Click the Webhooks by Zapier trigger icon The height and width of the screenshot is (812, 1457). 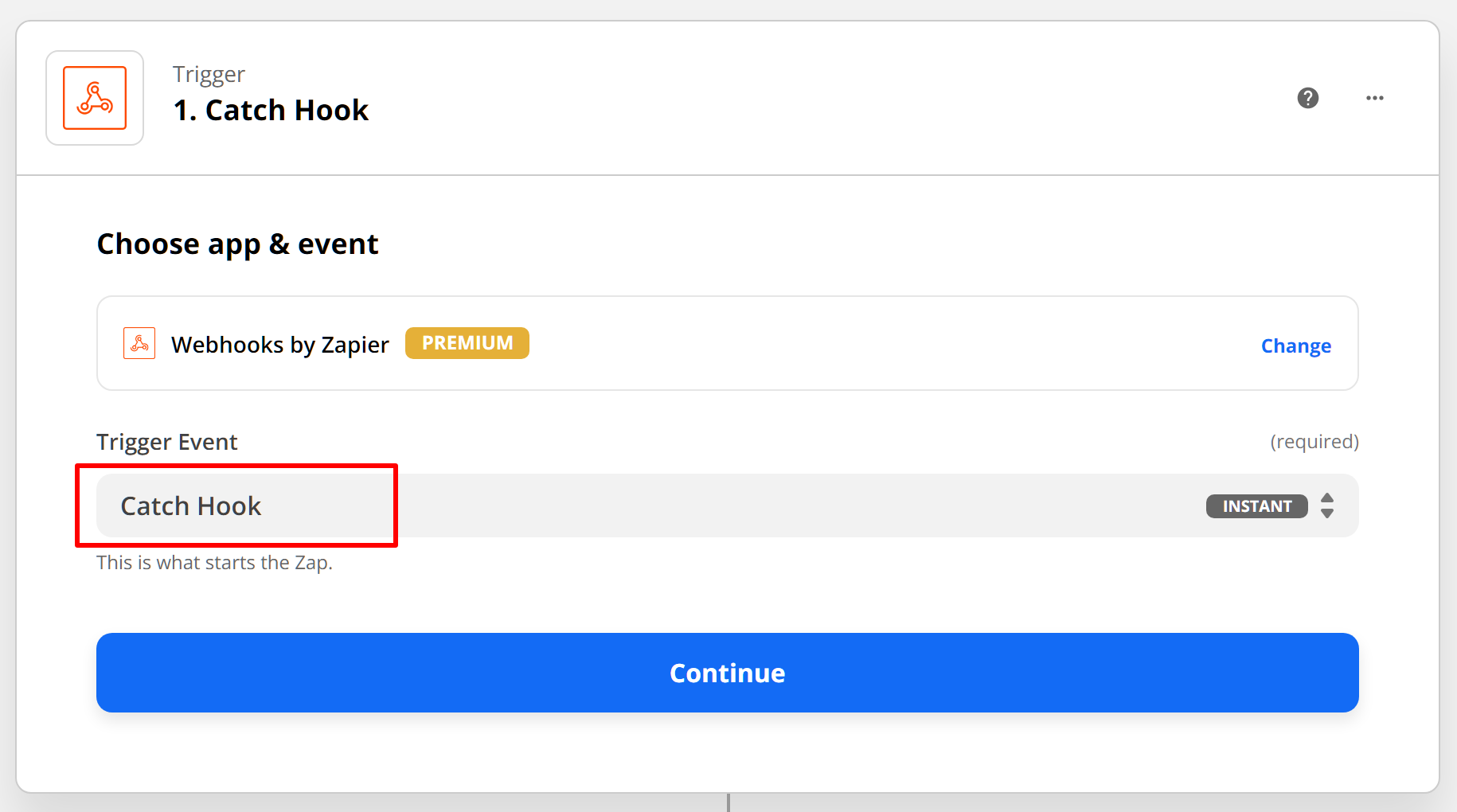click(94, 98)
